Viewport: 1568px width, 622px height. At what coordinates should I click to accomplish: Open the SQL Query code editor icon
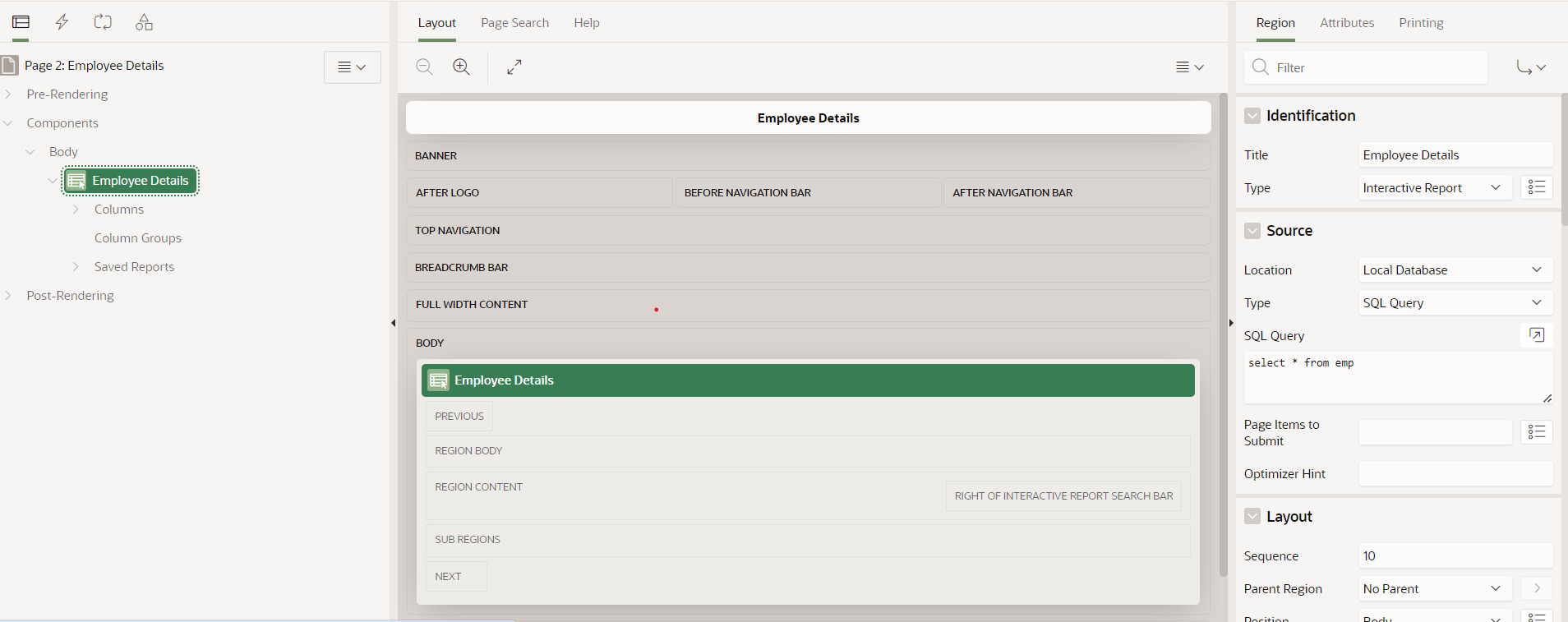1536,334
